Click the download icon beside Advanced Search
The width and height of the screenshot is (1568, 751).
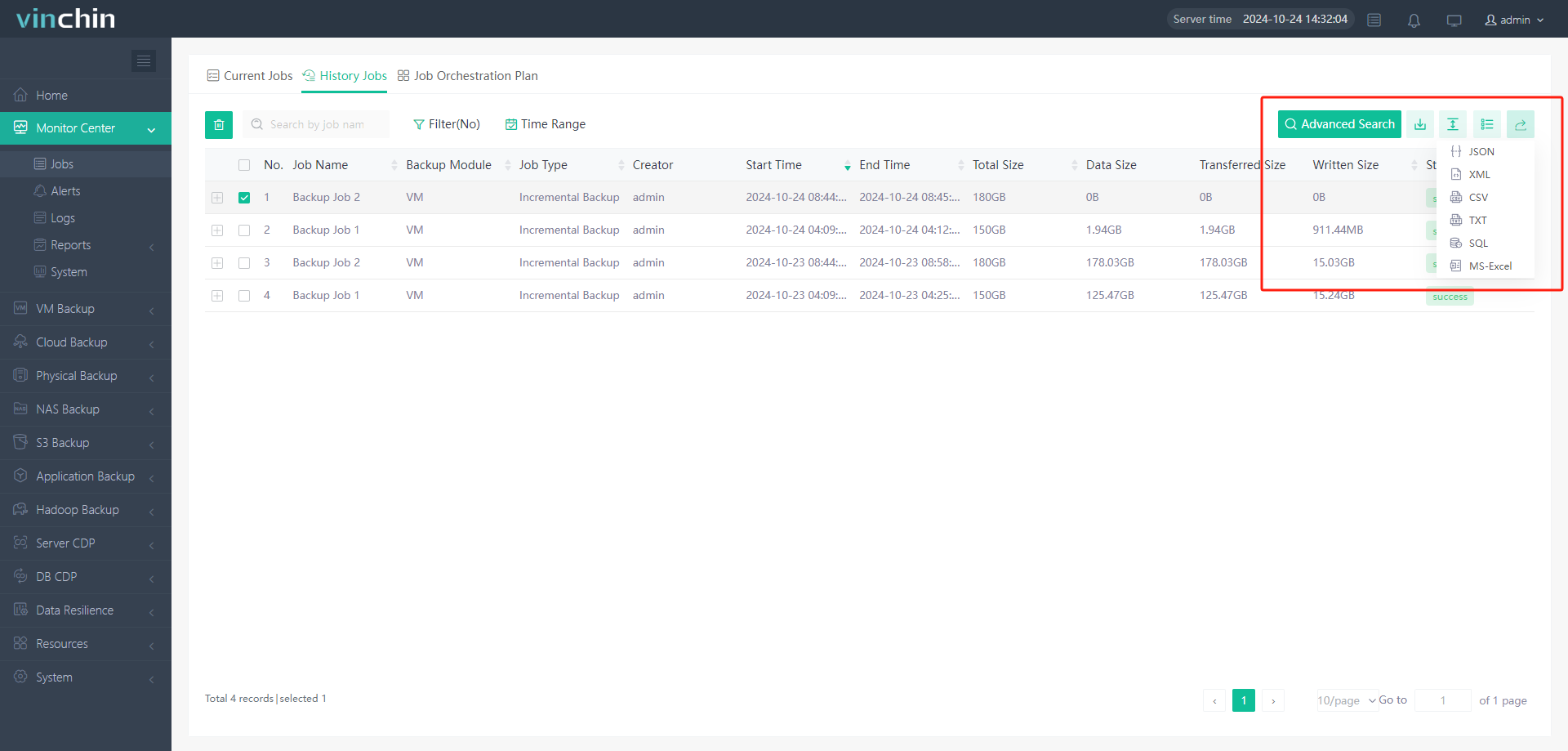click(1420, 124)
